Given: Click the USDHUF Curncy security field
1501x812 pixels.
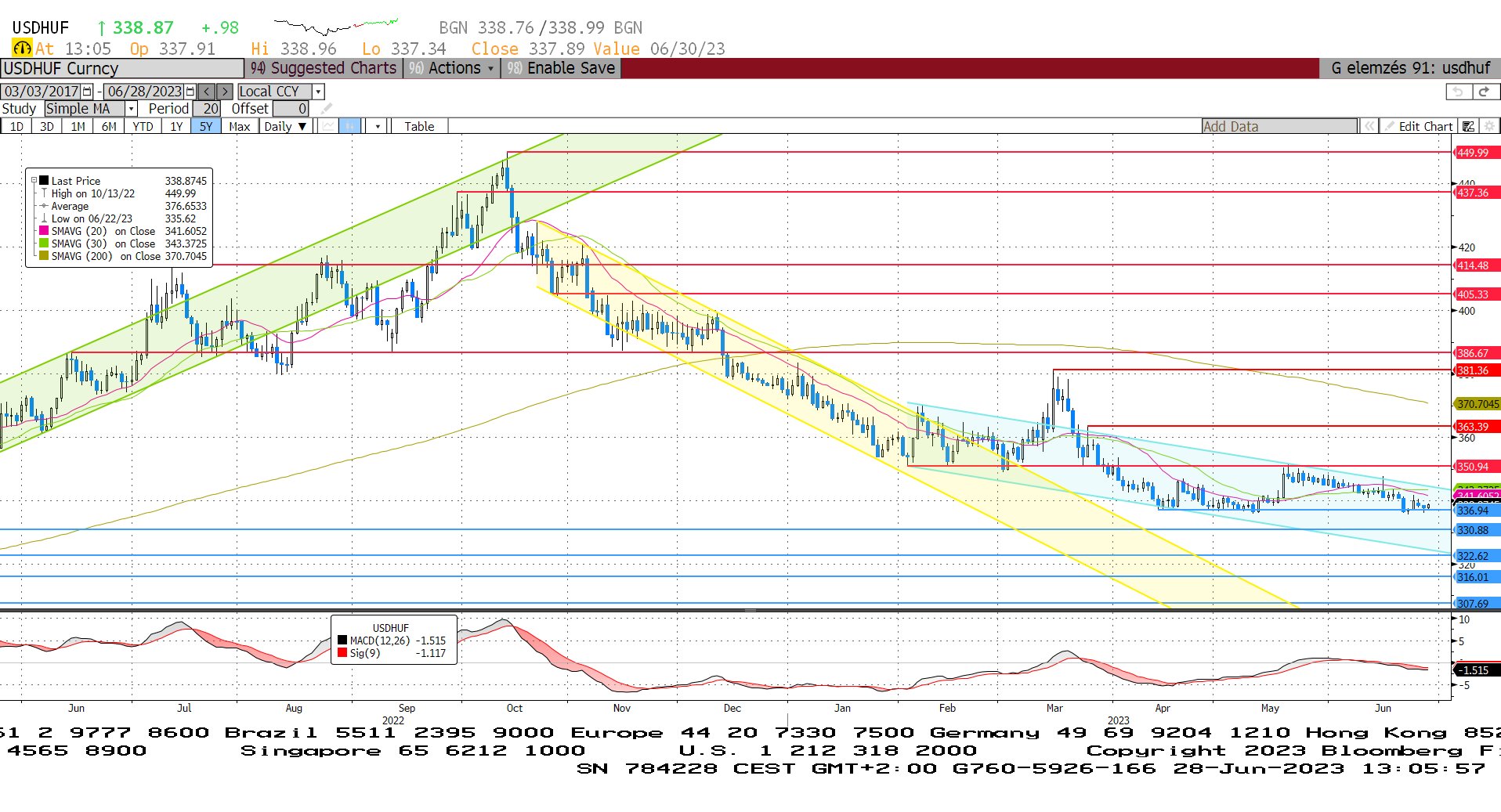Looking at the screenshot, I should tap(122, 68).
